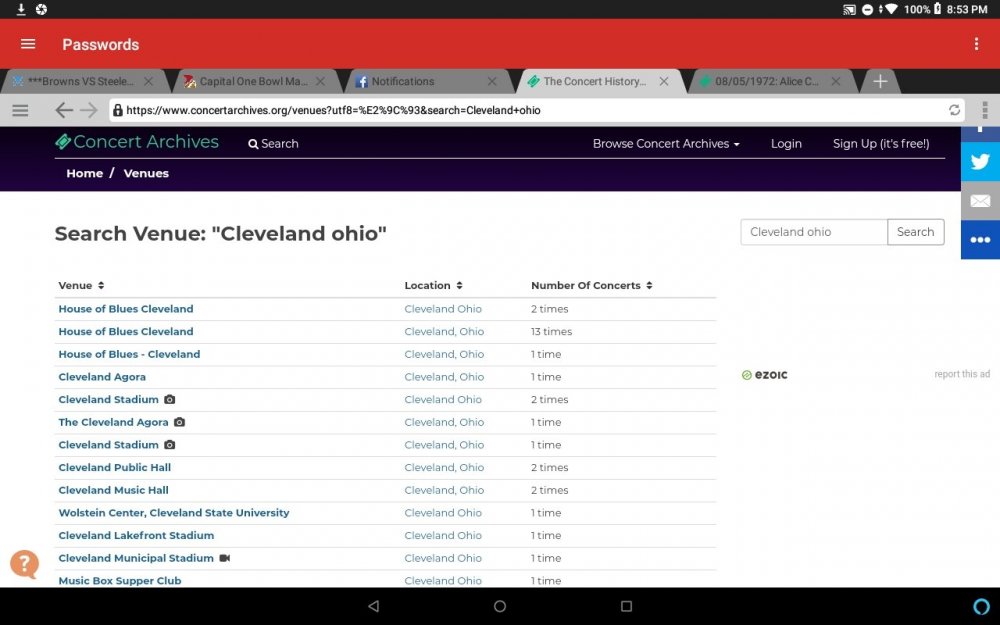
Task: Close the 08/05/1972 Alice C tab
Action: pos(835,82)
